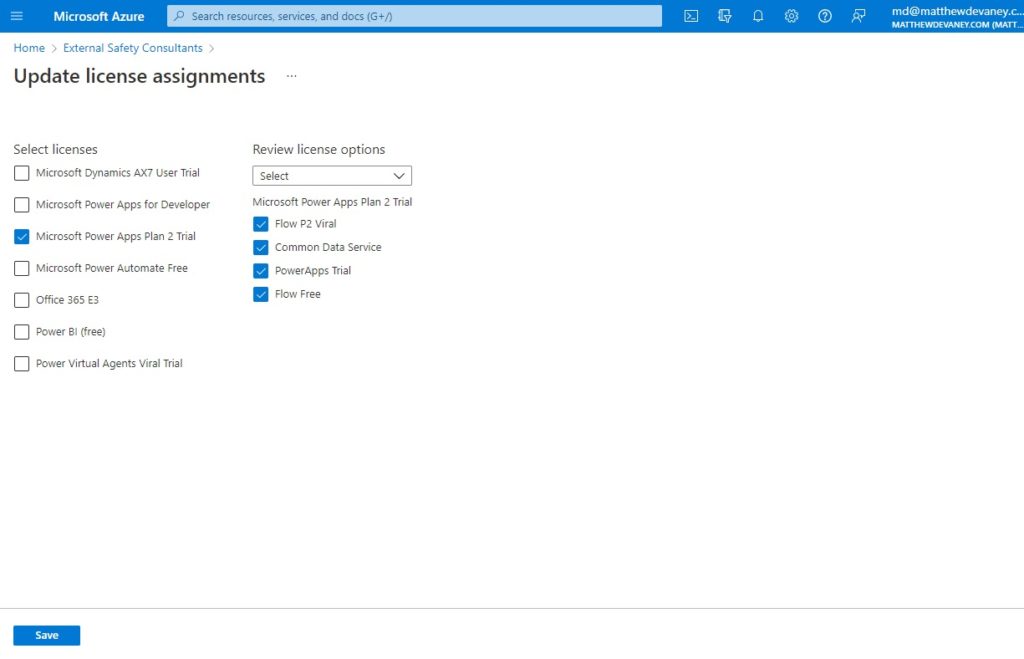Open the Azure portal hamburger menu
The height and width of the screenshot is (659, 1024).
pos(17,16)
